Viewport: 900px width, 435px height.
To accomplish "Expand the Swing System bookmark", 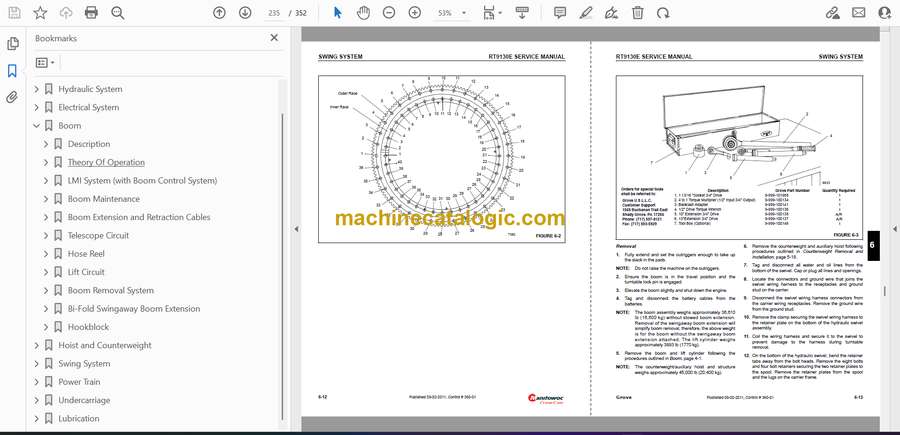I will click(x=37, y=364).
